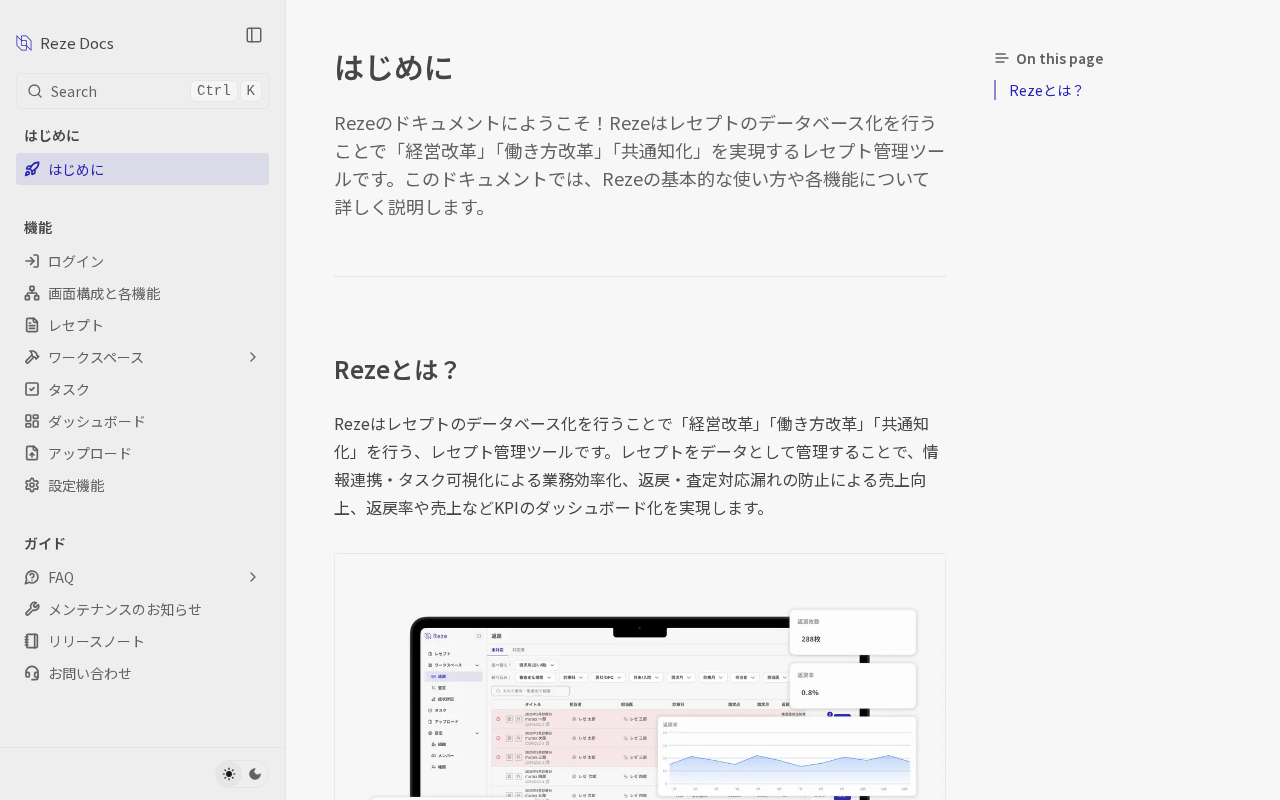Open the リリースノート page

[142, 641]
